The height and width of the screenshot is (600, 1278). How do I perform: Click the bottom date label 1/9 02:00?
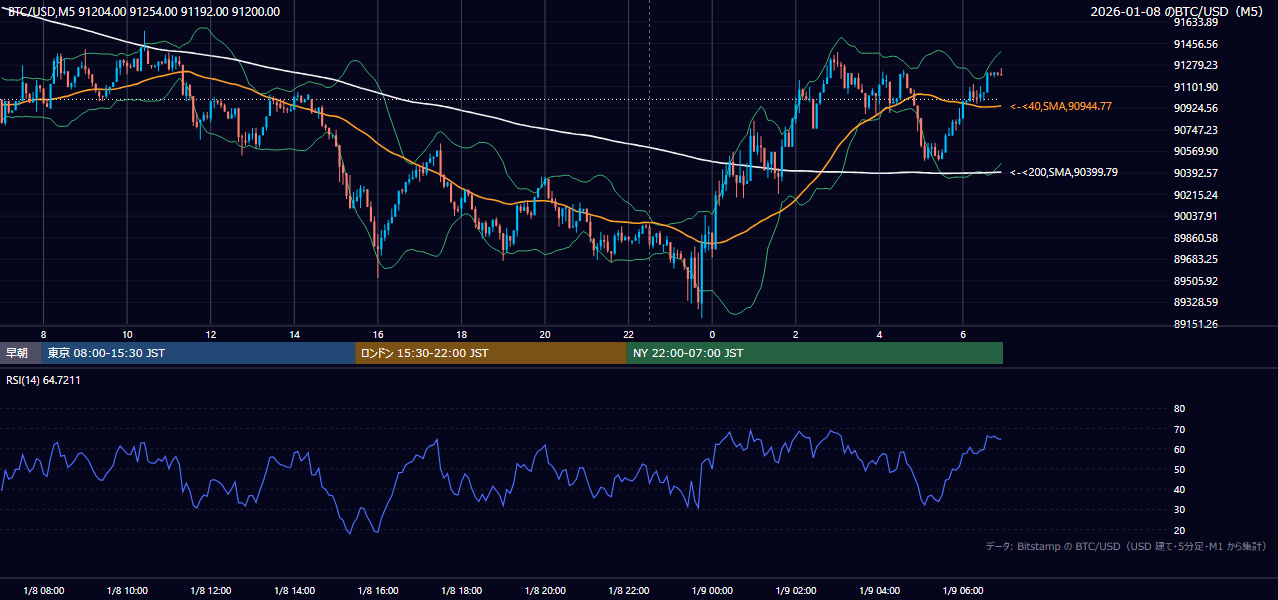click(x=796, y=591)
